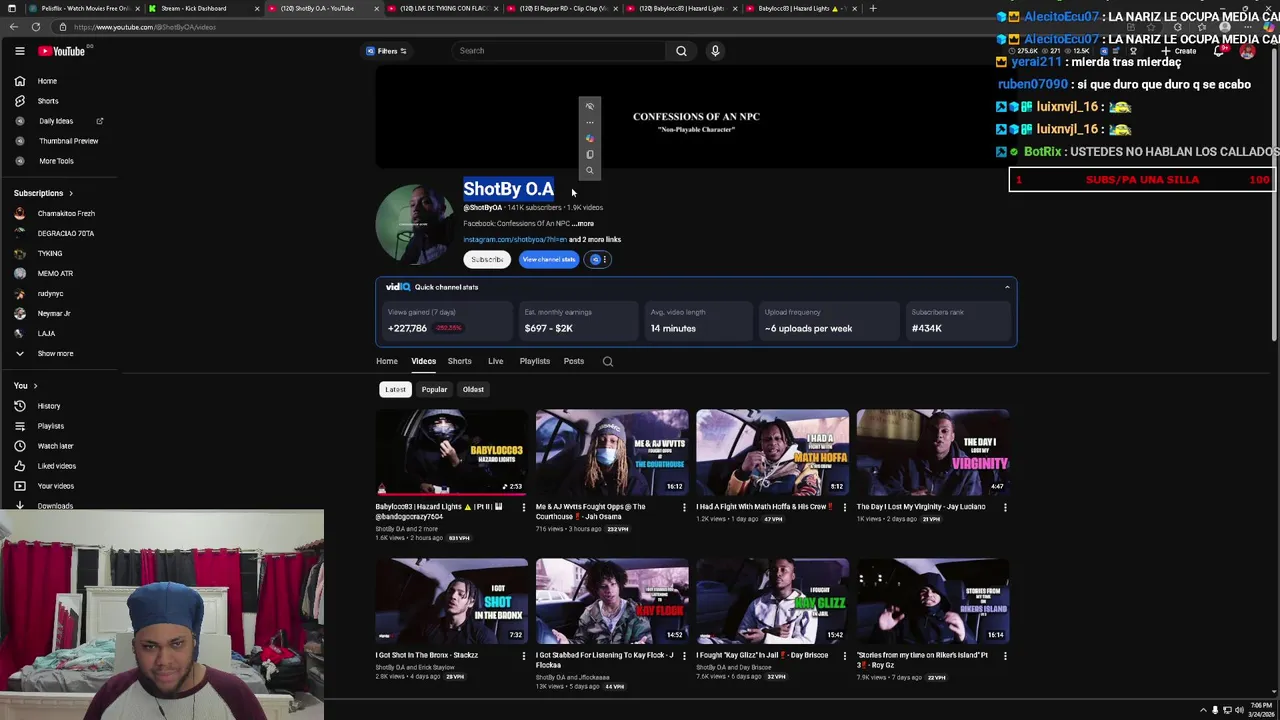Open Playlists in the sidebar
This screenshot has width=1280, height=720.
[x=50, y=426]
